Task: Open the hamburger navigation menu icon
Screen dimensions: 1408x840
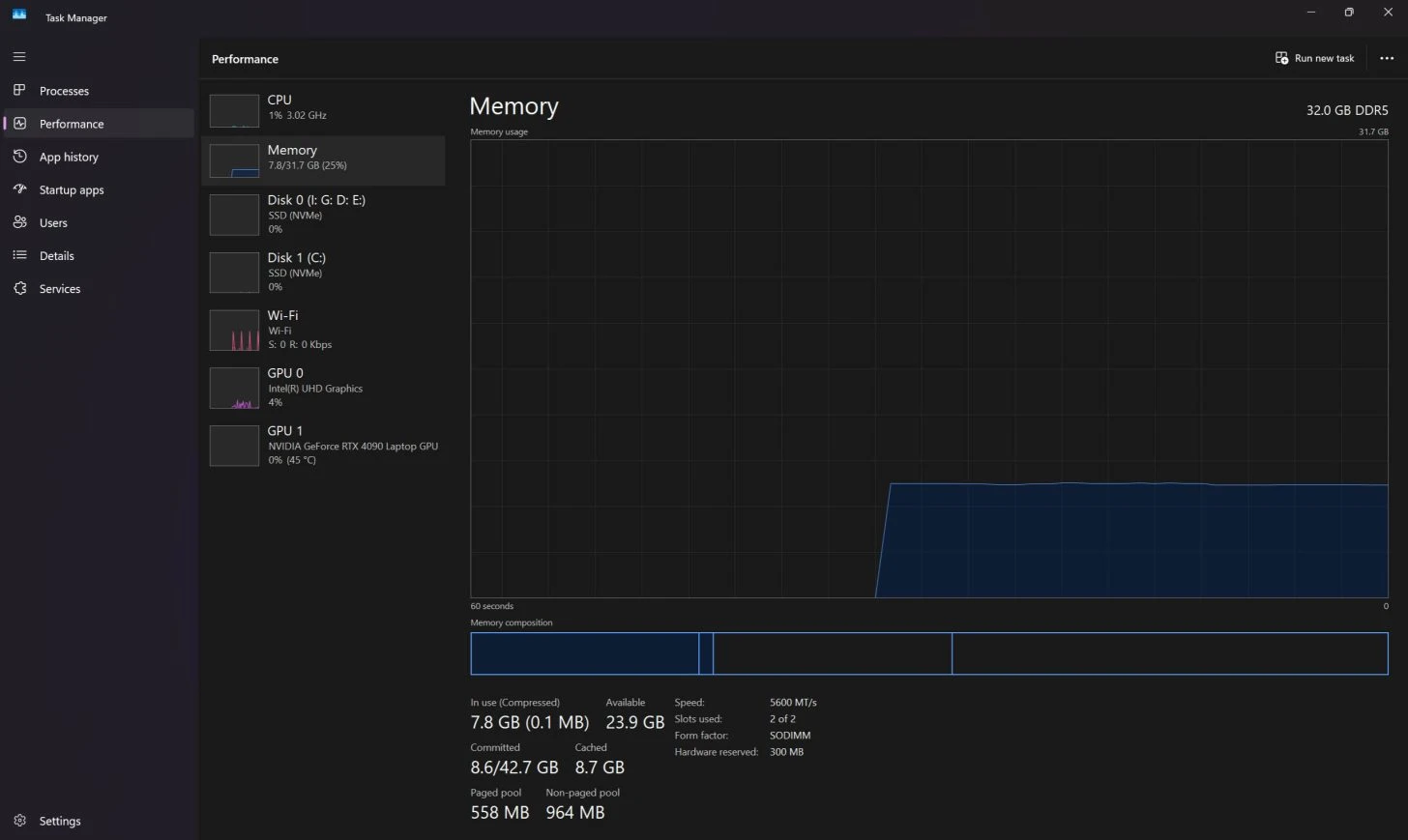Action: click(19, 57)
